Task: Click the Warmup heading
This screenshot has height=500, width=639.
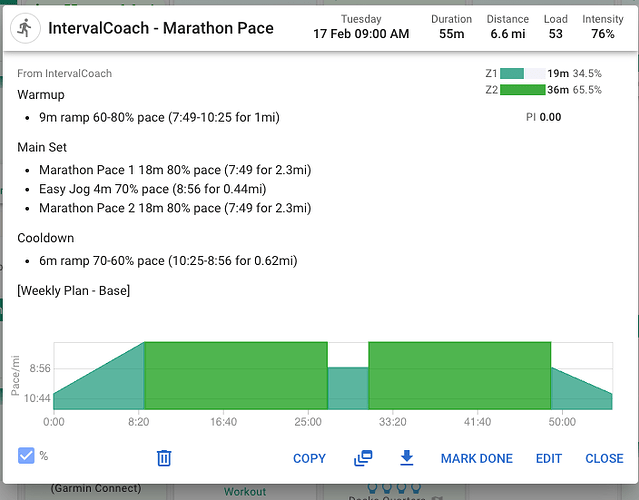Action: tap(41, 95)
